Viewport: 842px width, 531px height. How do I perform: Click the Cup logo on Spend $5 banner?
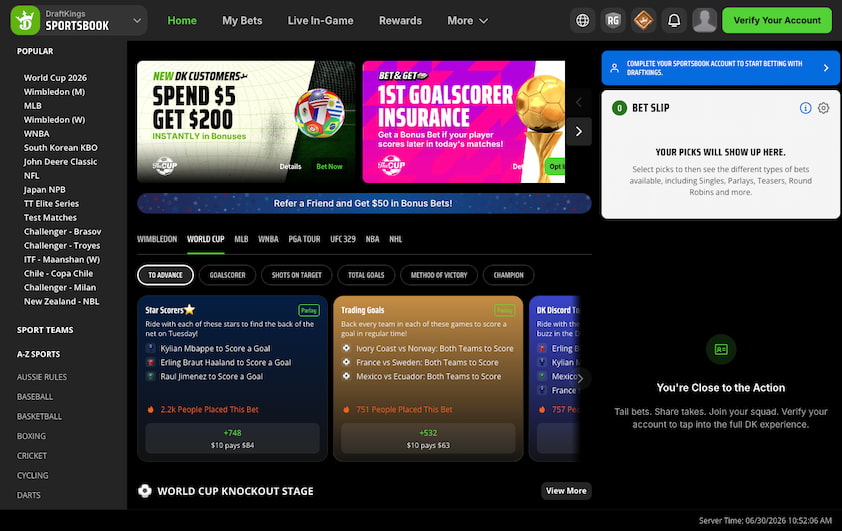pyautogui.click(x=164, y=165)
